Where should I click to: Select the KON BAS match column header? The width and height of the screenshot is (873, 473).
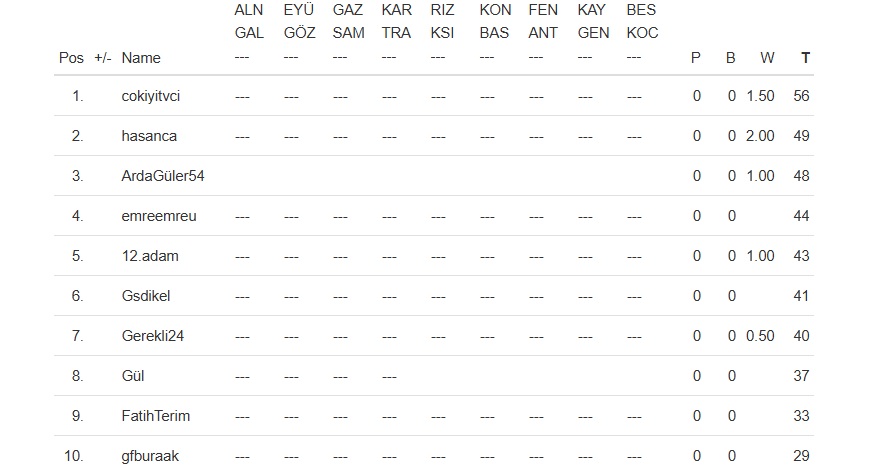495,22
